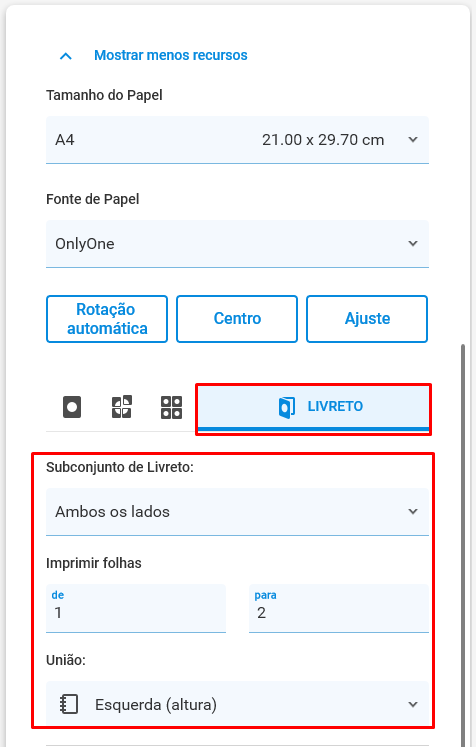Image resolution: width=476 pixels, height=747 pixels.
Task: Click the arrow on OnlyOne paper source
Action: (x=413, y=243)
